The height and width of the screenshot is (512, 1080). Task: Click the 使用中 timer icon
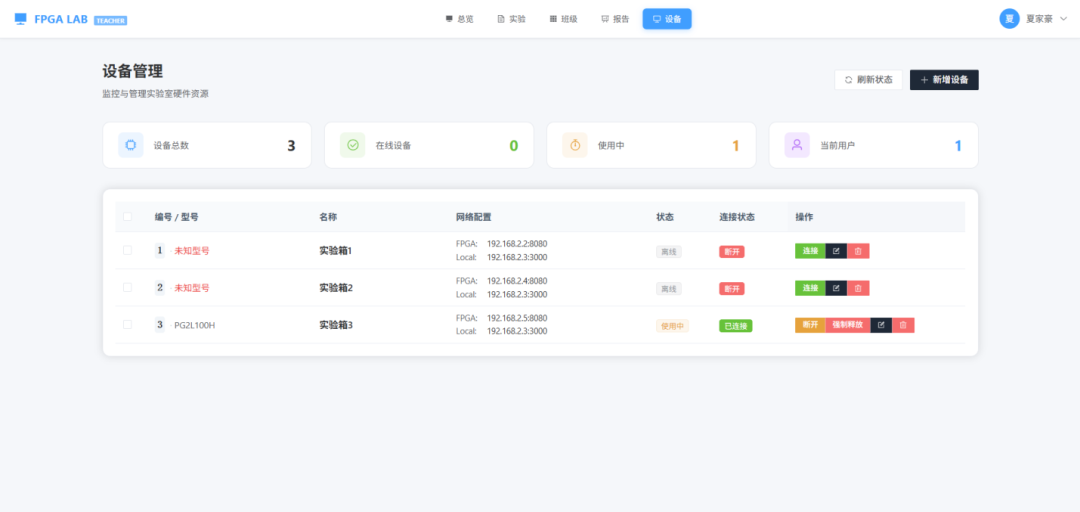[x=574, y=145]
